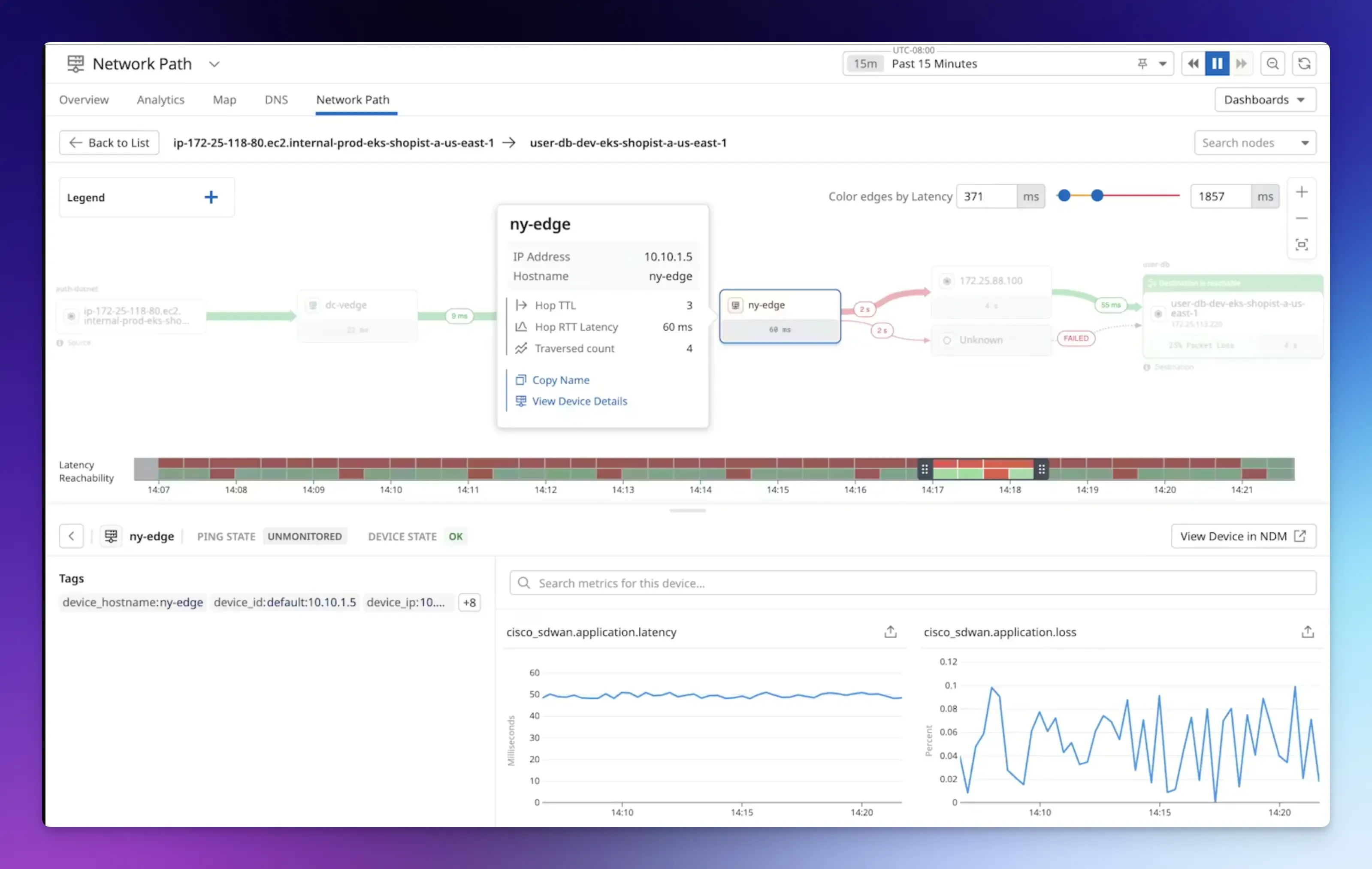
Task: Click the fit-to-screen icon beside the zoom controls
Action: (1302, 244)
